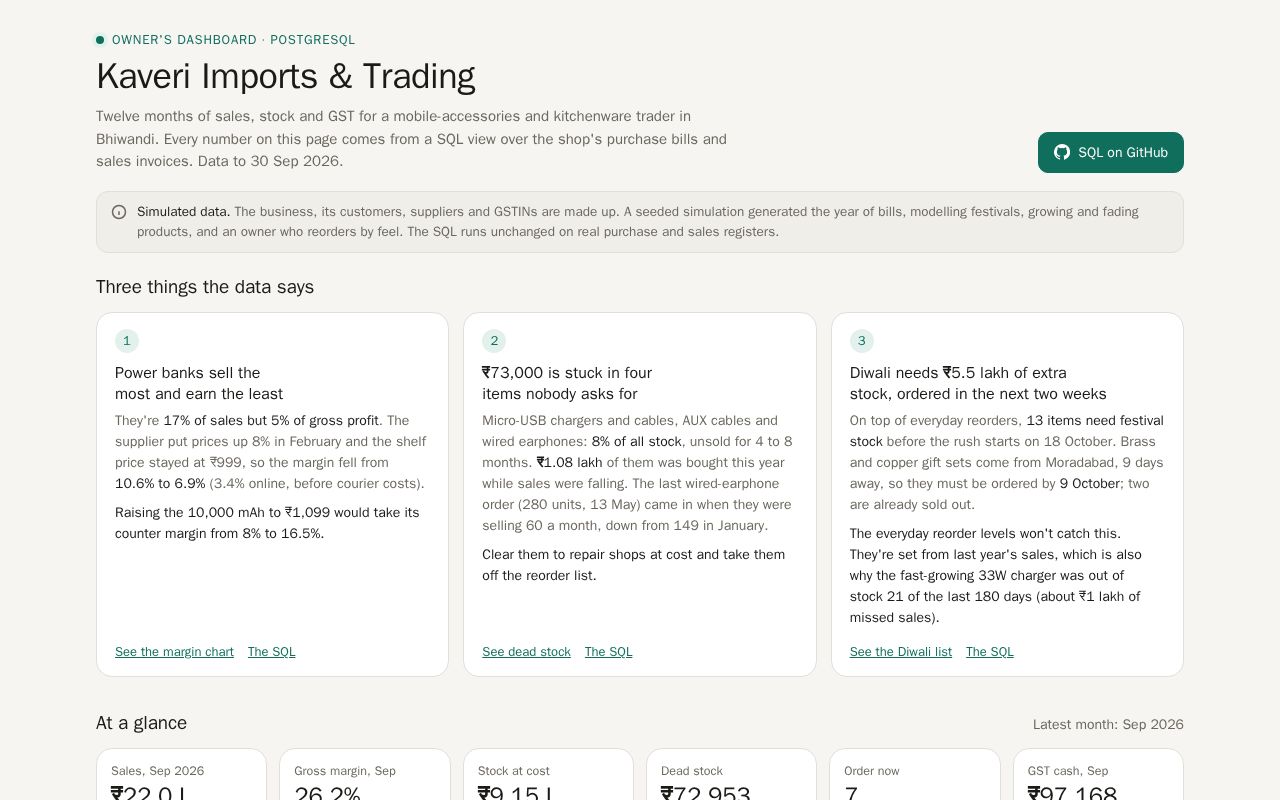The image size is (1280, 800).
Task: Click the Latest month: Sep 2026 text
Action: pyautogui.click(x=1108, y=724)
